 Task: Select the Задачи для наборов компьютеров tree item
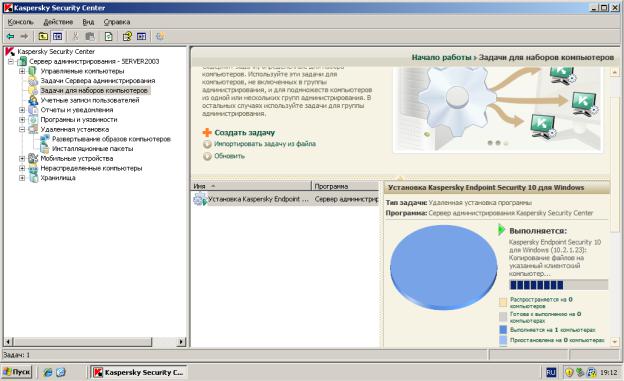click(94, 90)
